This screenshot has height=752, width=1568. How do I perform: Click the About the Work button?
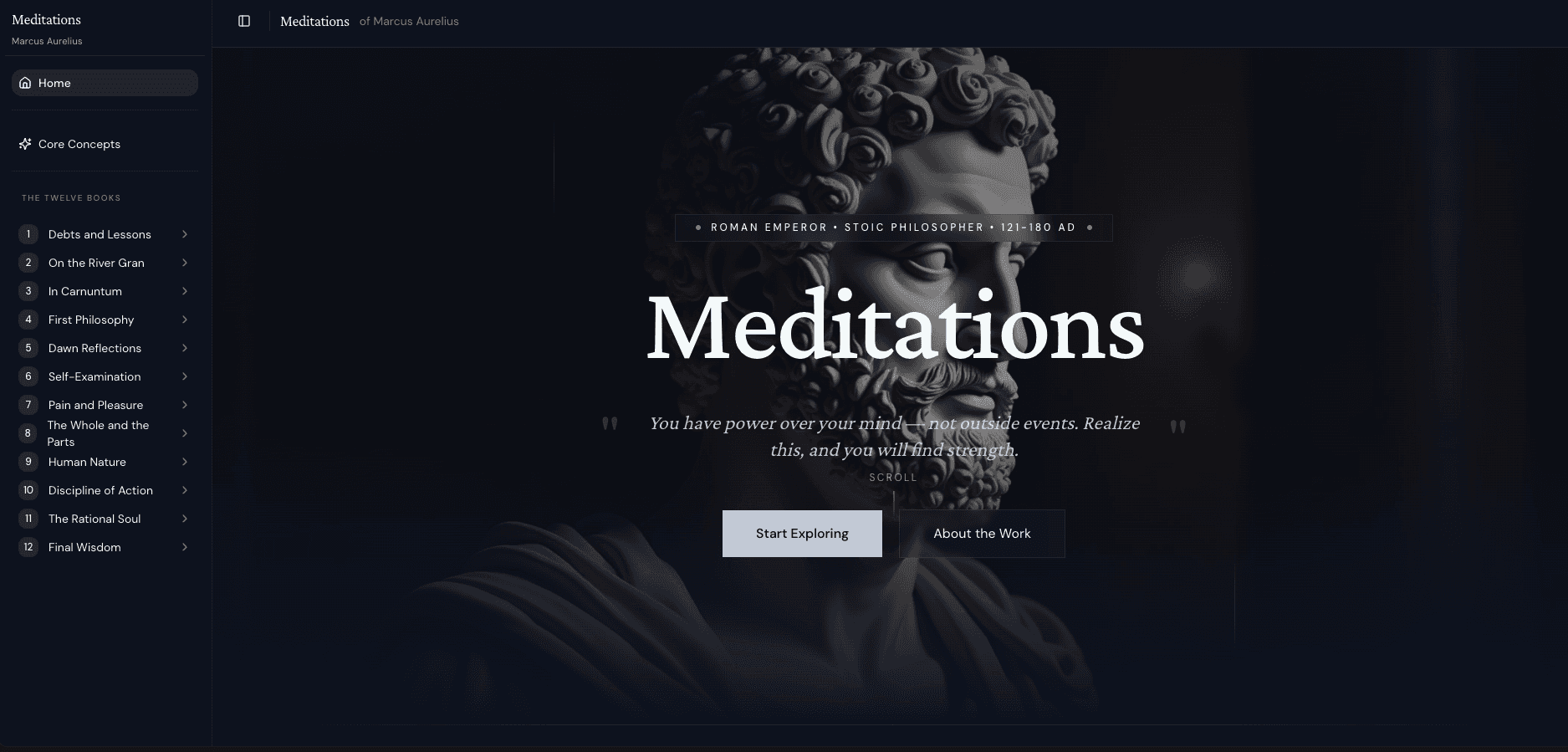(982, 534)
